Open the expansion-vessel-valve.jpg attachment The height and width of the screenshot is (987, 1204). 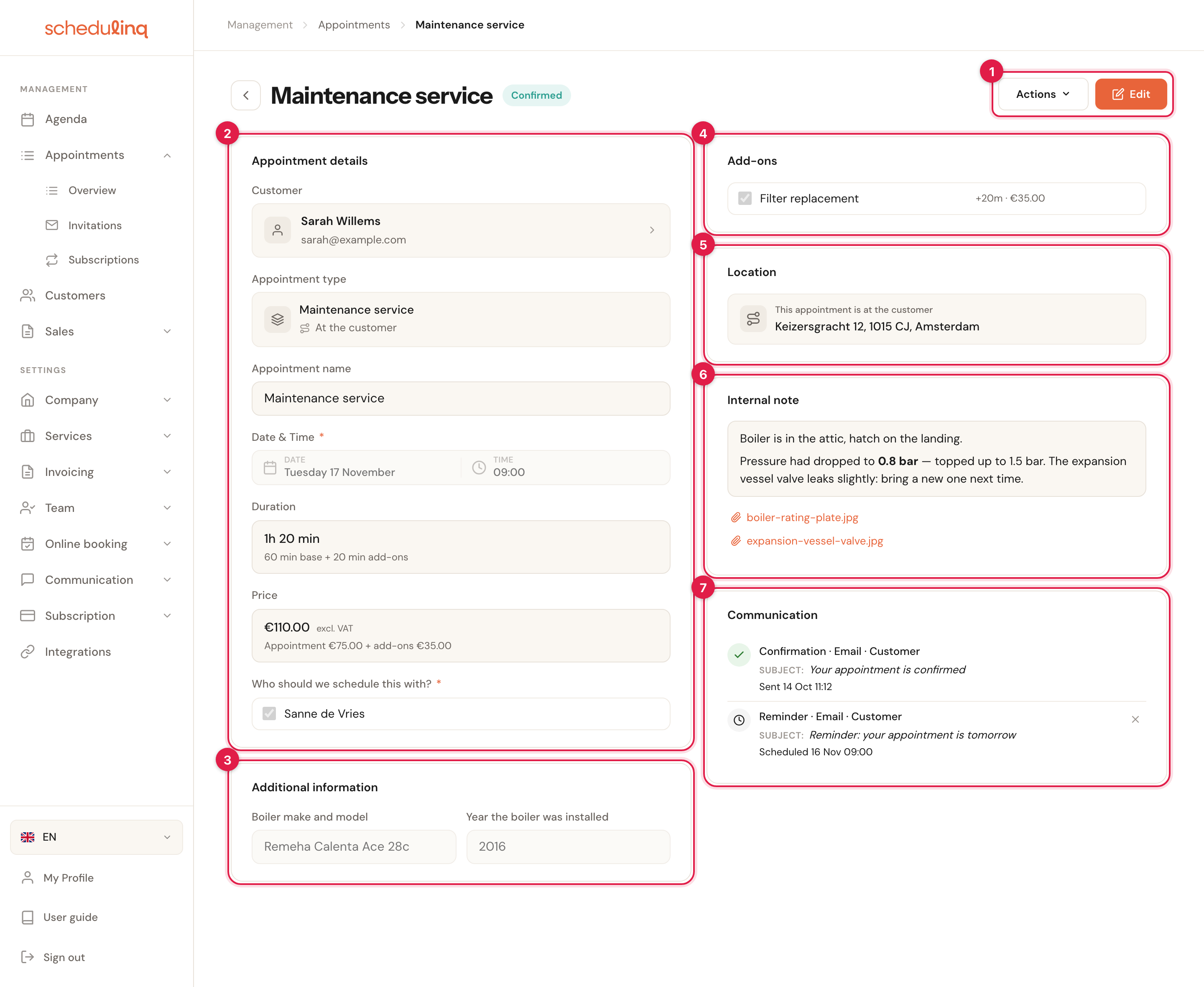click(x=814, y=541)
